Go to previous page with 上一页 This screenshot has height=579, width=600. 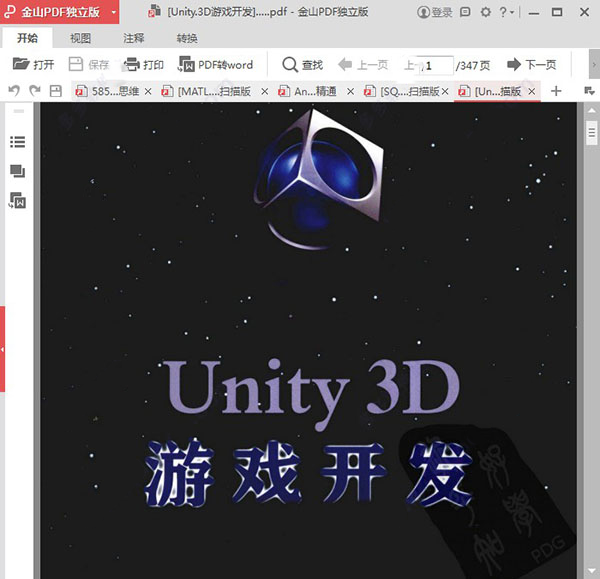click(363, 64)
